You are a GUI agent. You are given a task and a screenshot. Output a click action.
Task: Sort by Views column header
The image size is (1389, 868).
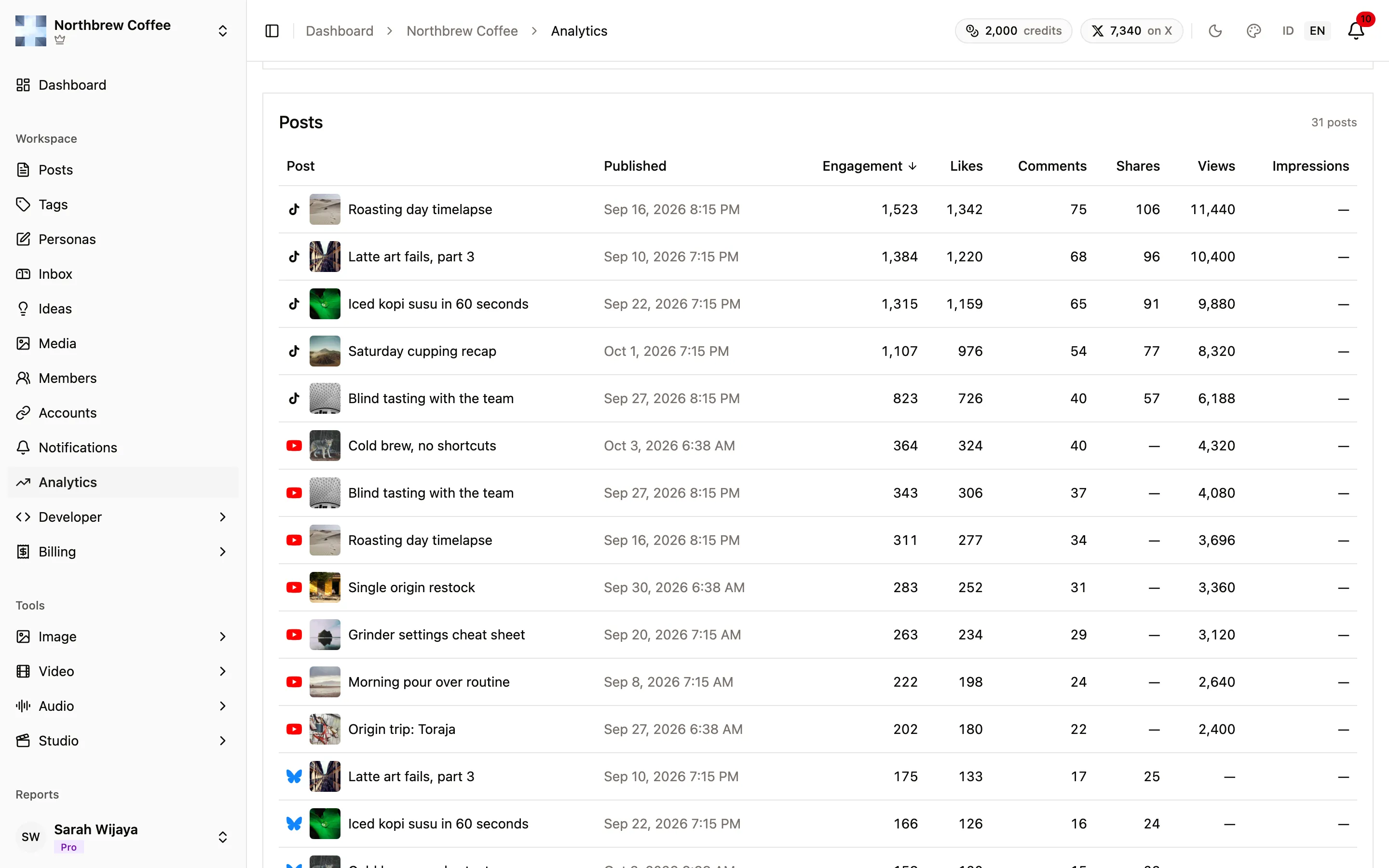[1216, 166]
